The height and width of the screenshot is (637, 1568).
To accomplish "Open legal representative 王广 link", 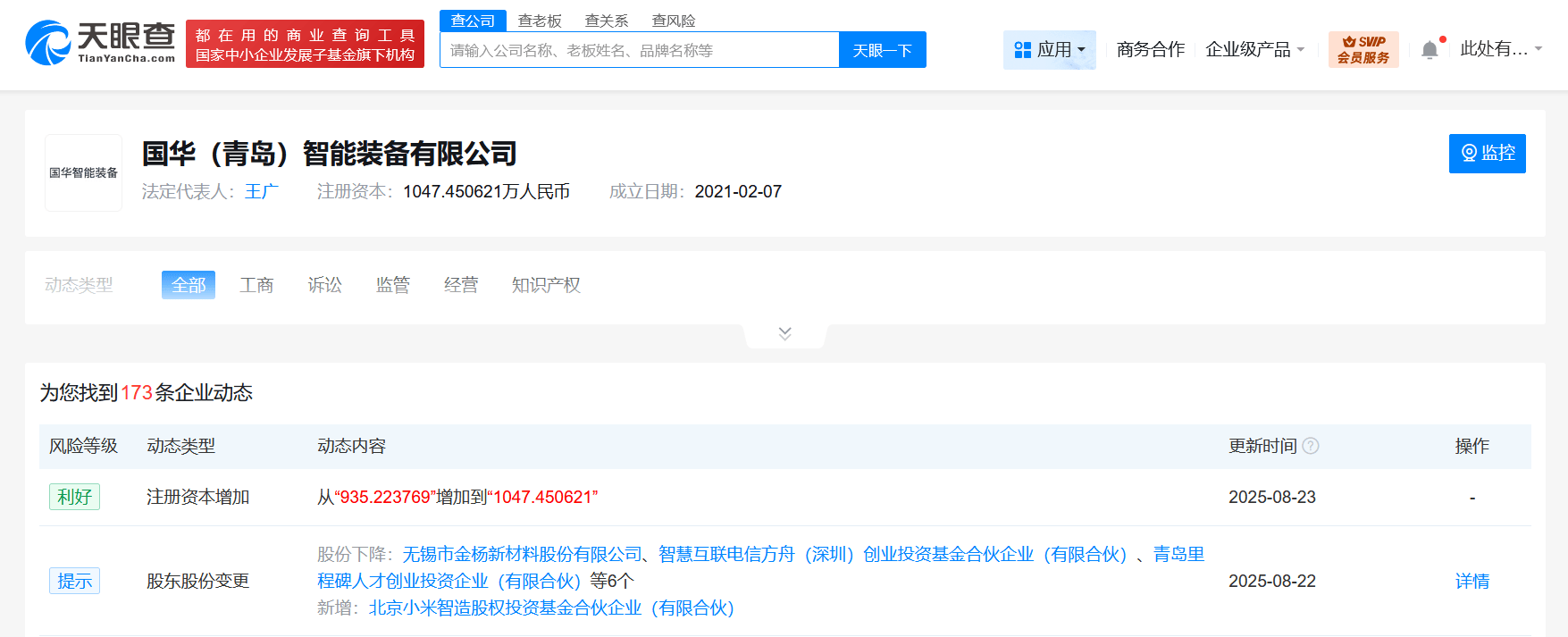I will [262, 191].
